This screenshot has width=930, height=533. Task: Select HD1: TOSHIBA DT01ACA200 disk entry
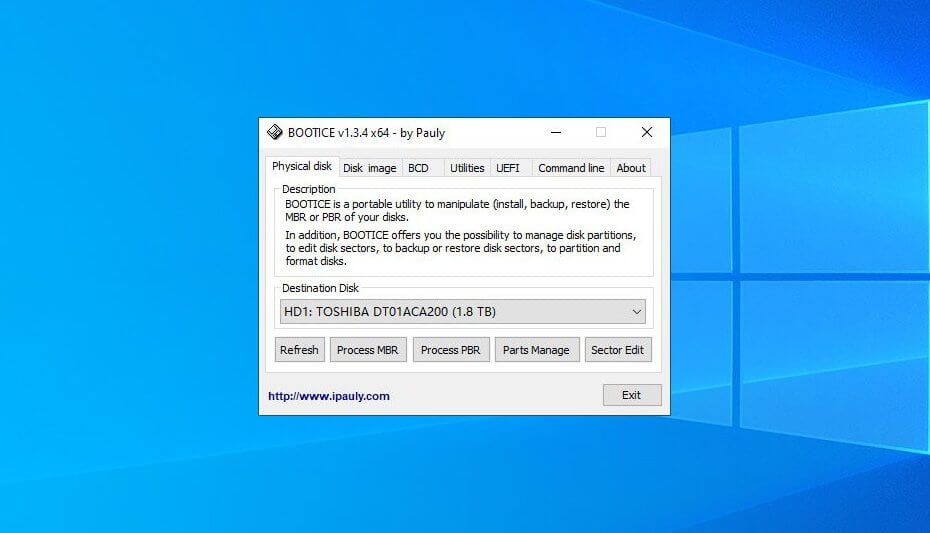click(463, 312)
